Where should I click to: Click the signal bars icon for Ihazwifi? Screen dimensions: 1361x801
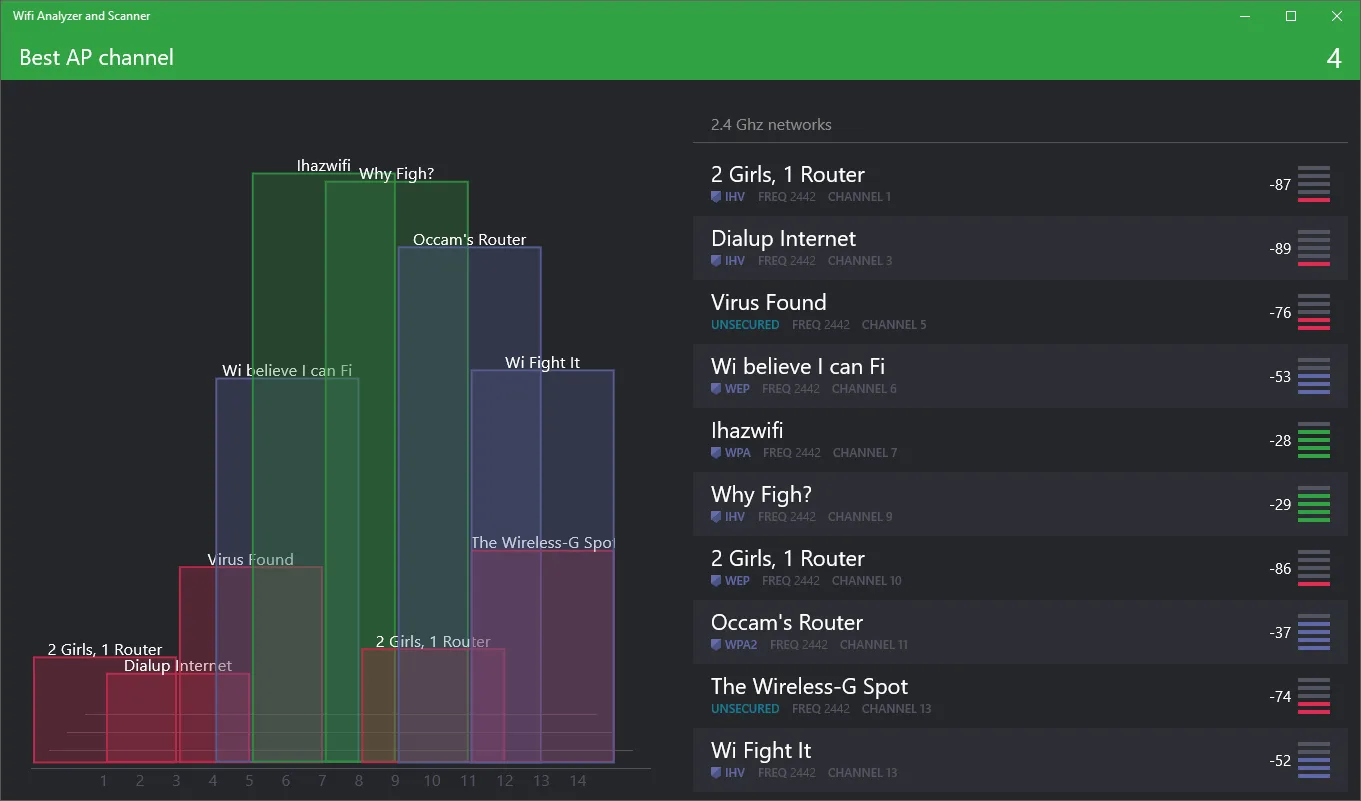(x=1314, y=440)
